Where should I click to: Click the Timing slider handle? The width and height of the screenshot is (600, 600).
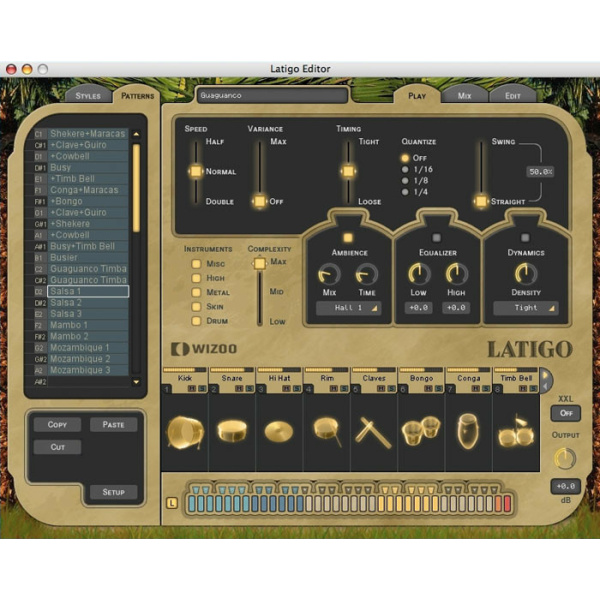[348, 171]
